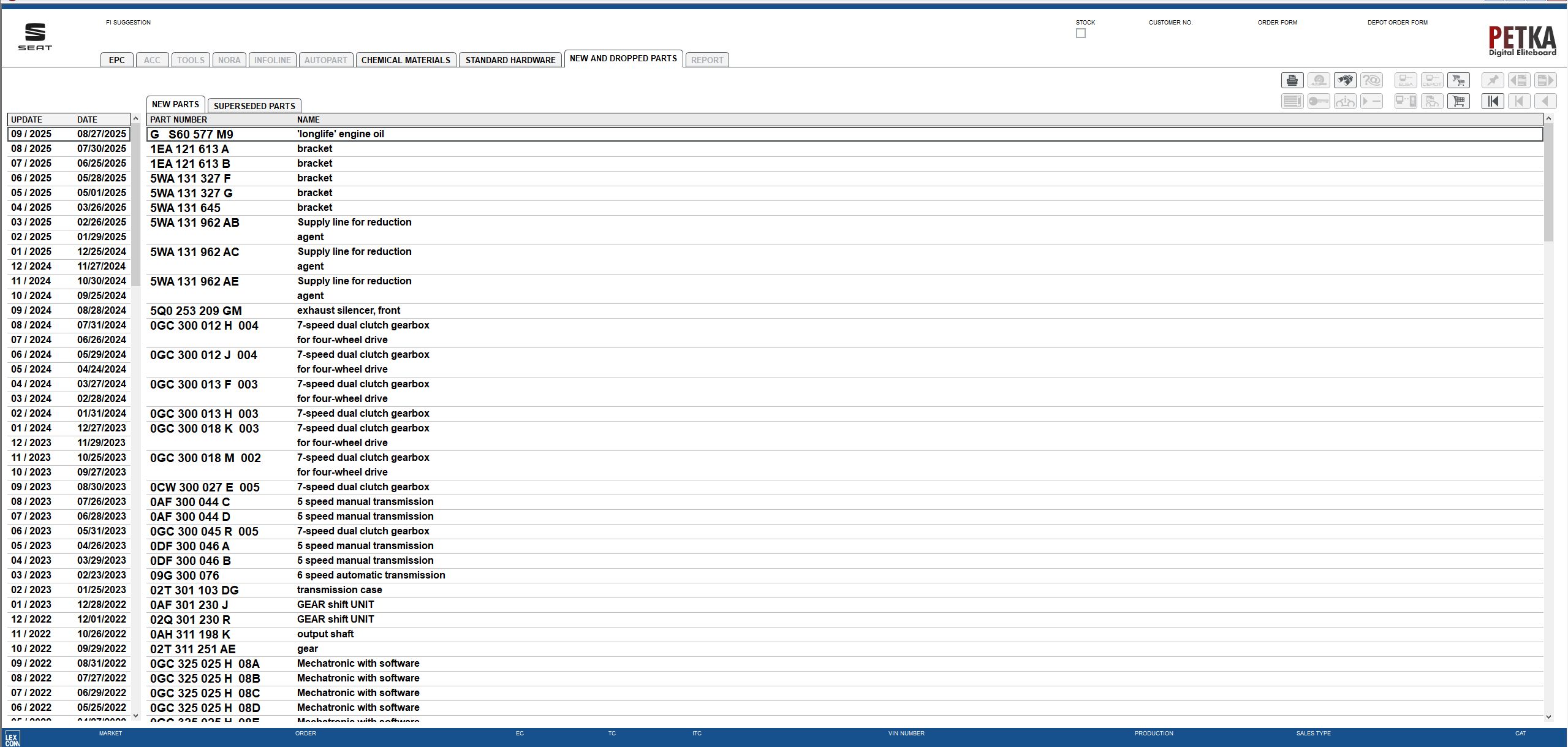Click the compare shopping carts icon

pyautogui.click(x=1459, y=80)
